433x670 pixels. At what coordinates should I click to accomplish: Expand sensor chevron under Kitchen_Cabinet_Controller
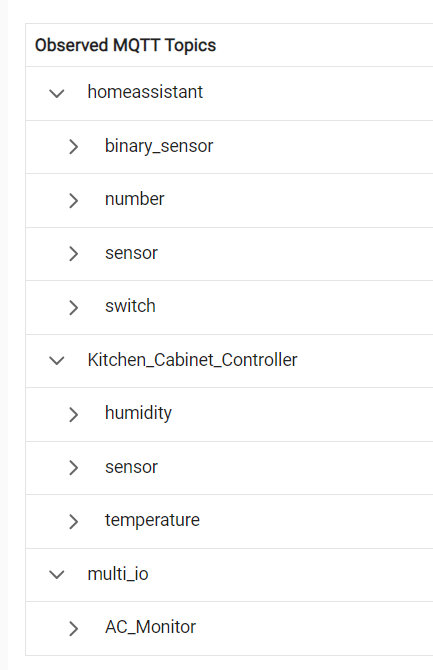coord(74,468)
